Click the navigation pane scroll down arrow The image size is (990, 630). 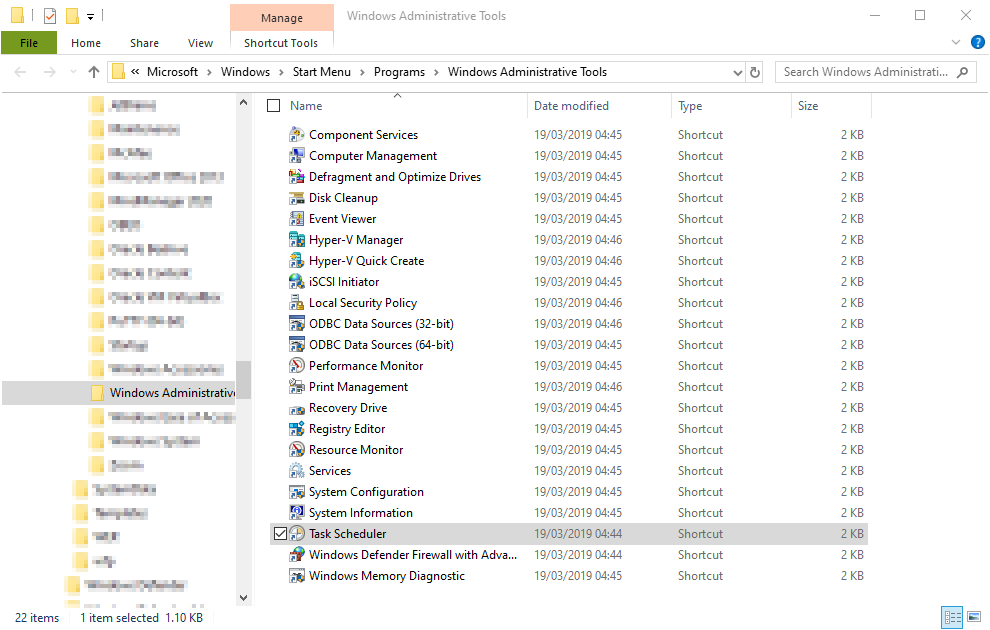pyautogui.click(x=244, y=598)
